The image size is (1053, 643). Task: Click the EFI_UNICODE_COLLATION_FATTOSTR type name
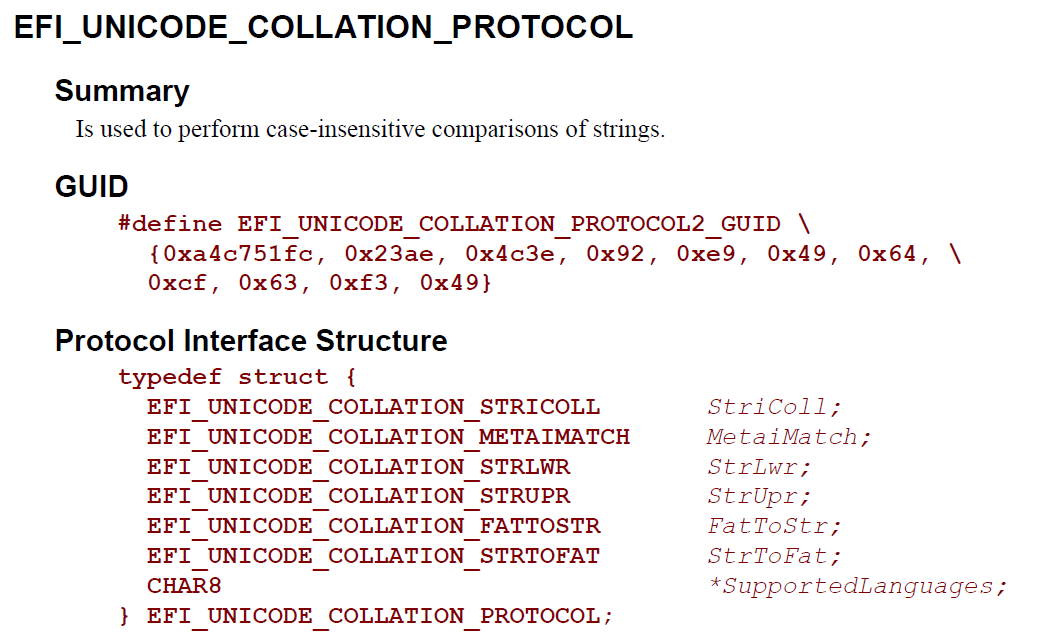[x=373, y=526]
